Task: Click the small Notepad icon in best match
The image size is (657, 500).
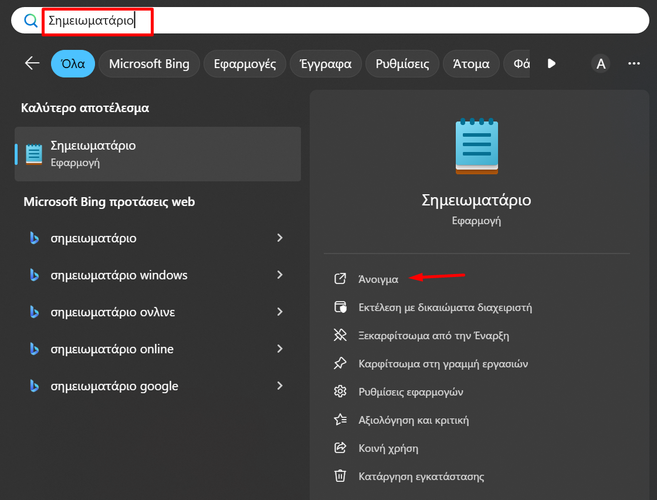Action: coord(34,154)
